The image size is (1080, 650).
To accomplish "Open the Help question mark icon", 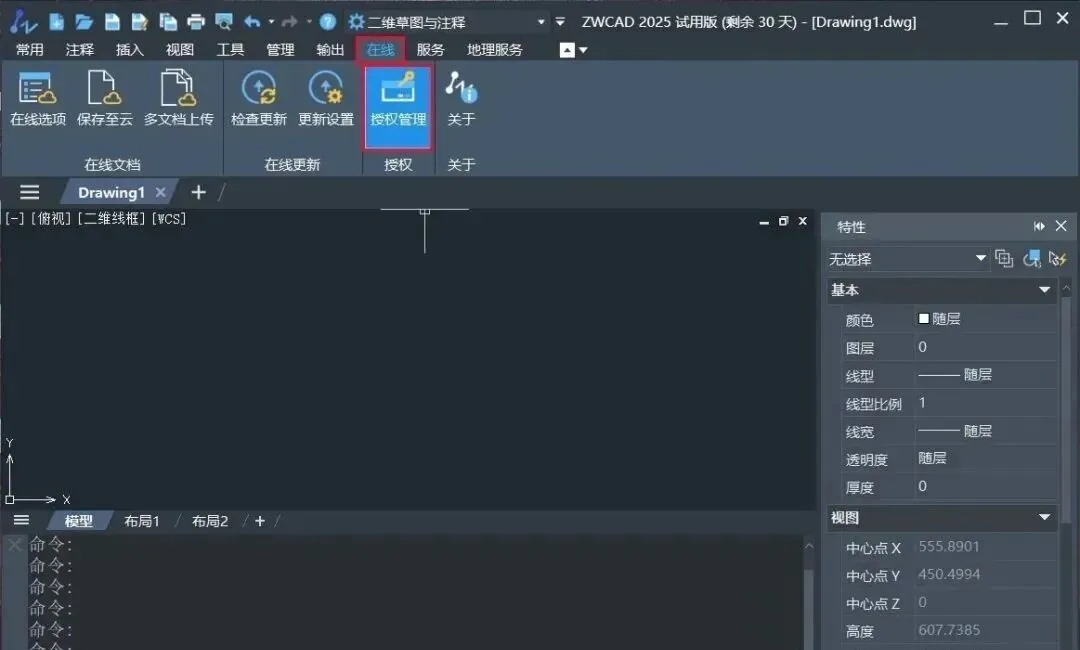I will point(328,22).
